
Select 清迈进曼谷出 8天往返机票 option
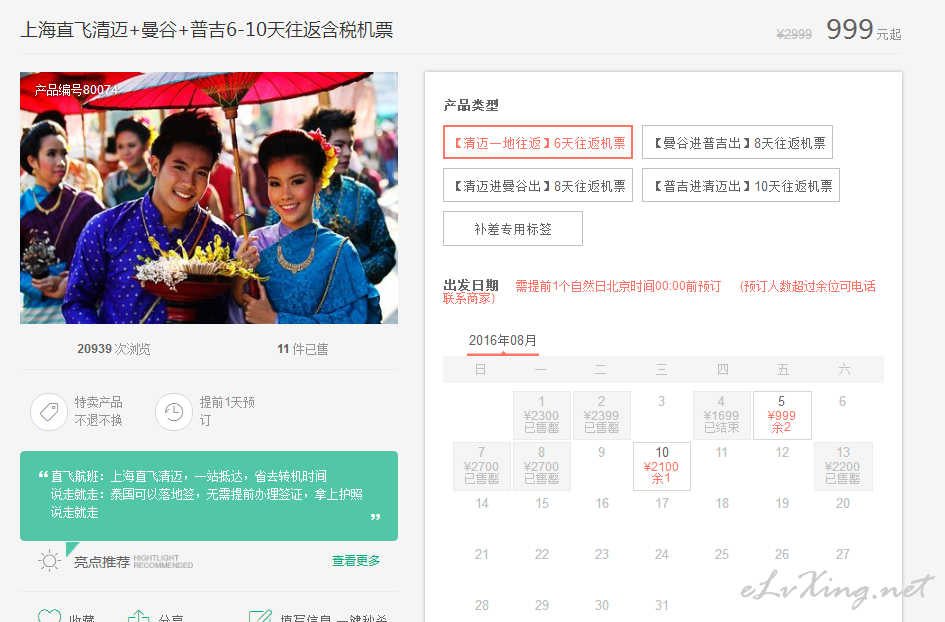[x=538, y=185]
